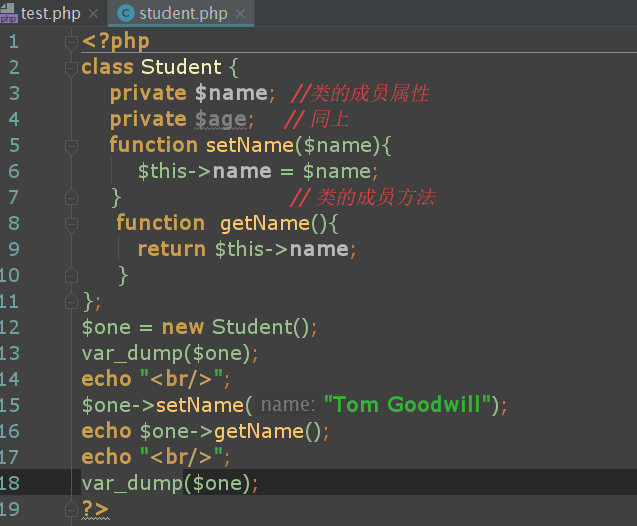This screenshot has width=637, height=526.
Task: Click "var_dump" on highlighted line 18
Action: 132,483
